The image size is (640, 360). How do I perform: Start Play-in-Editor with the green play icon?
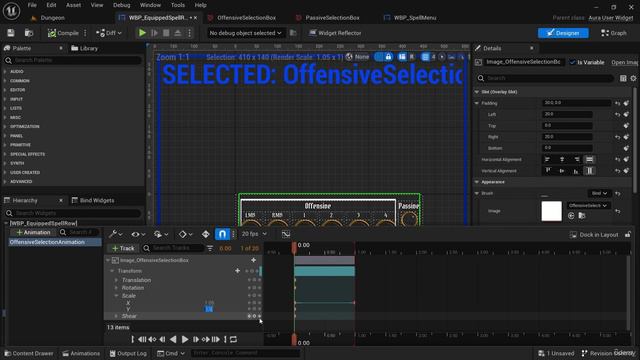click(142, 33)
